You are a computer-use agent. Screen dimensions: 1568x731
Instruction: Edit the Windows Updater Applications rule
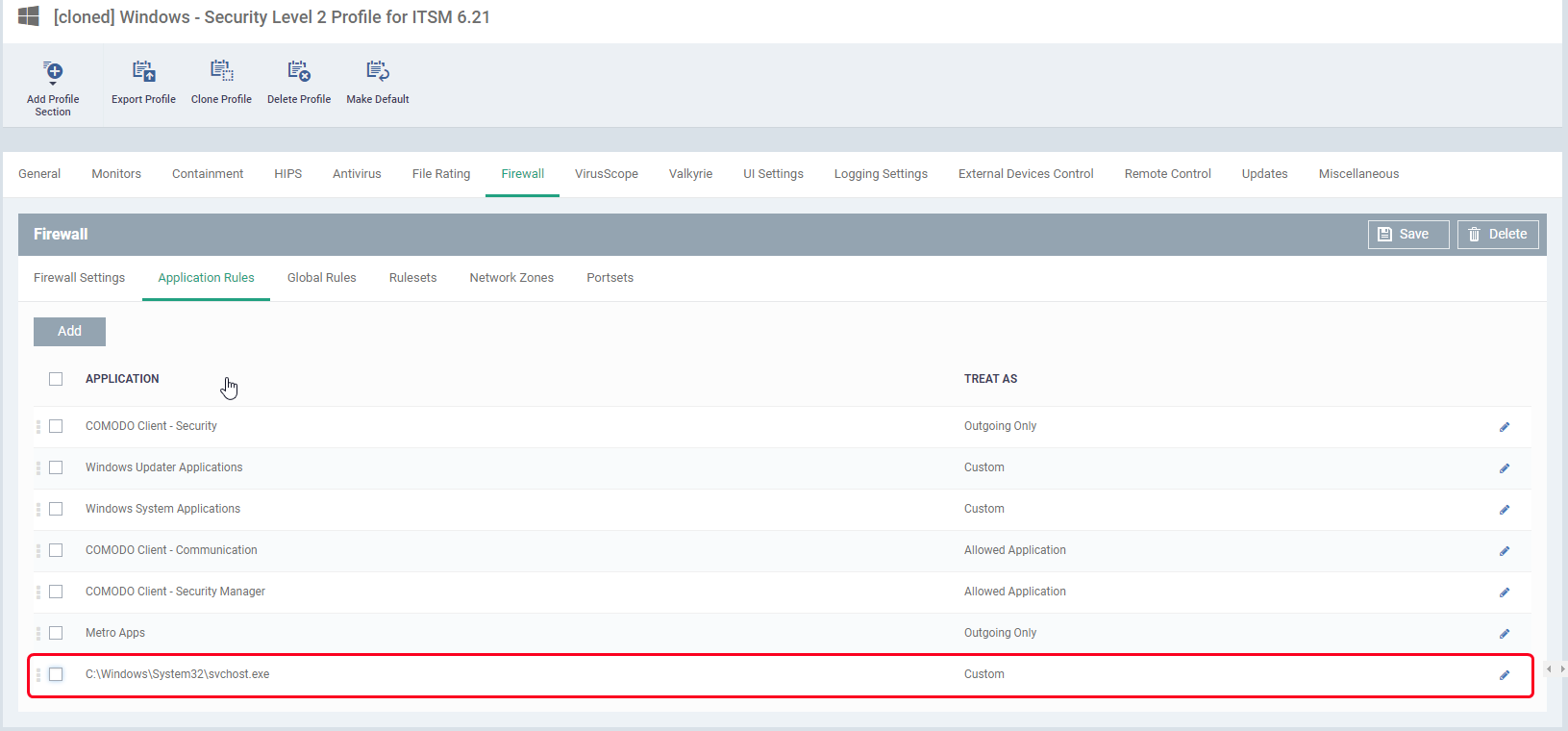click(1505, 468)
